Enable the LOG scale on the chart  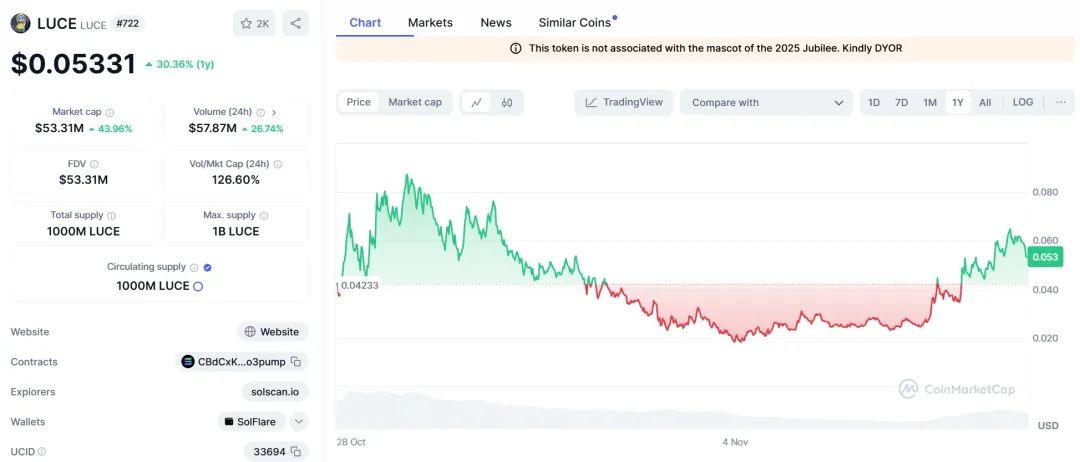click(x=1023, y=102)
